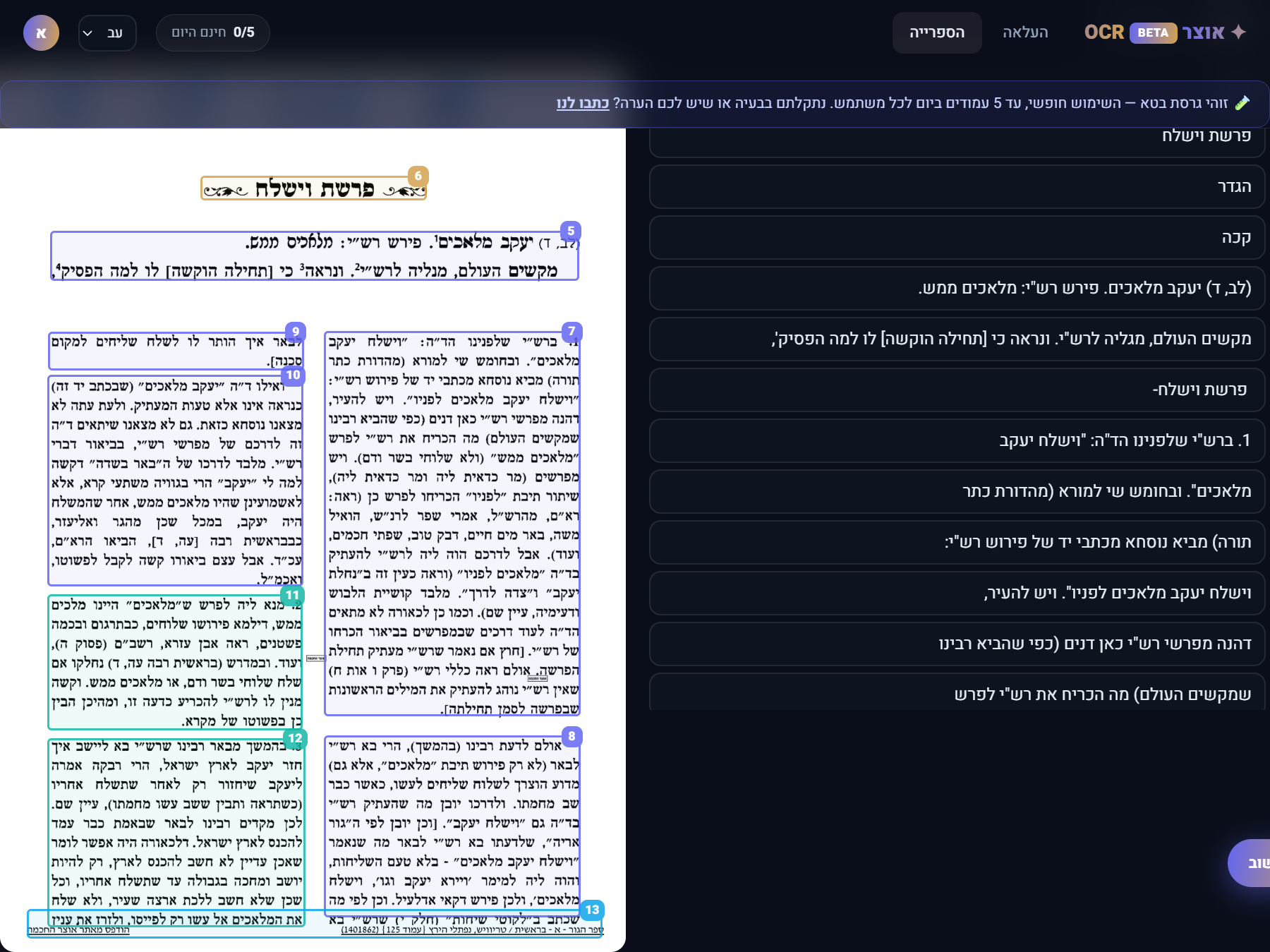
Task: Select the row starting 1. ברש"י שלפנינו
Action: coord(957,441)
